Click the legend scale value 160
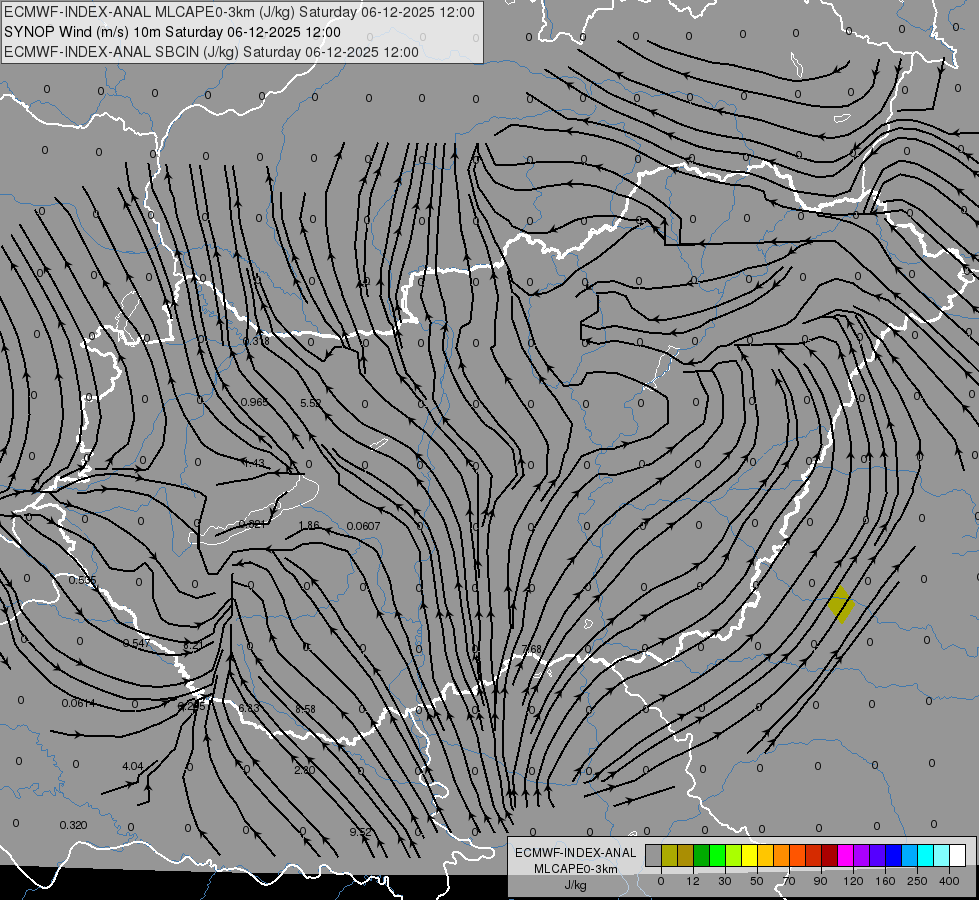Image resolution: width=979 pixels, height=900 pixels. 885,881
